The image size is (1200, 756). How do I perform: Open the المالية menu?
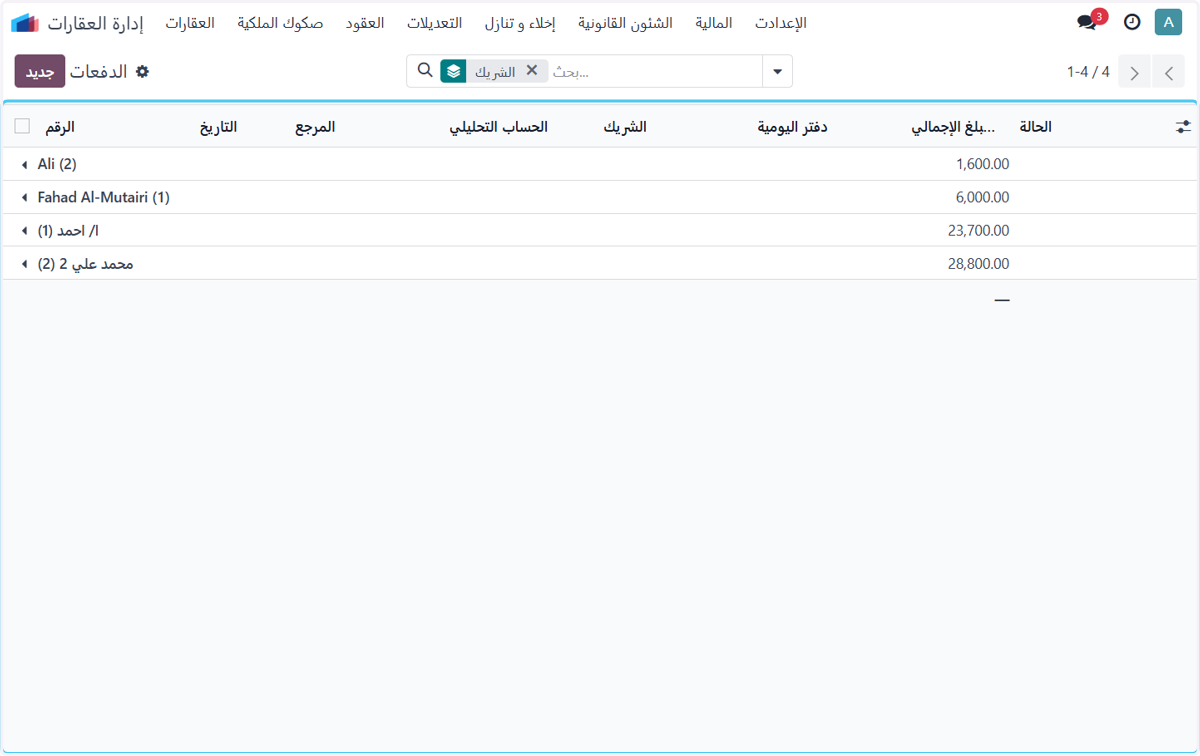click(714, 23)
